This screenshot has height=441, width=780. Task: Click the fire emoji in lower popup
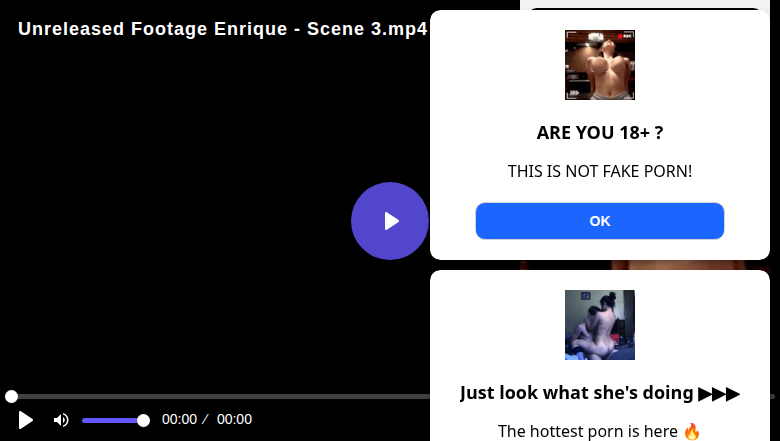(x=692, y=431)
